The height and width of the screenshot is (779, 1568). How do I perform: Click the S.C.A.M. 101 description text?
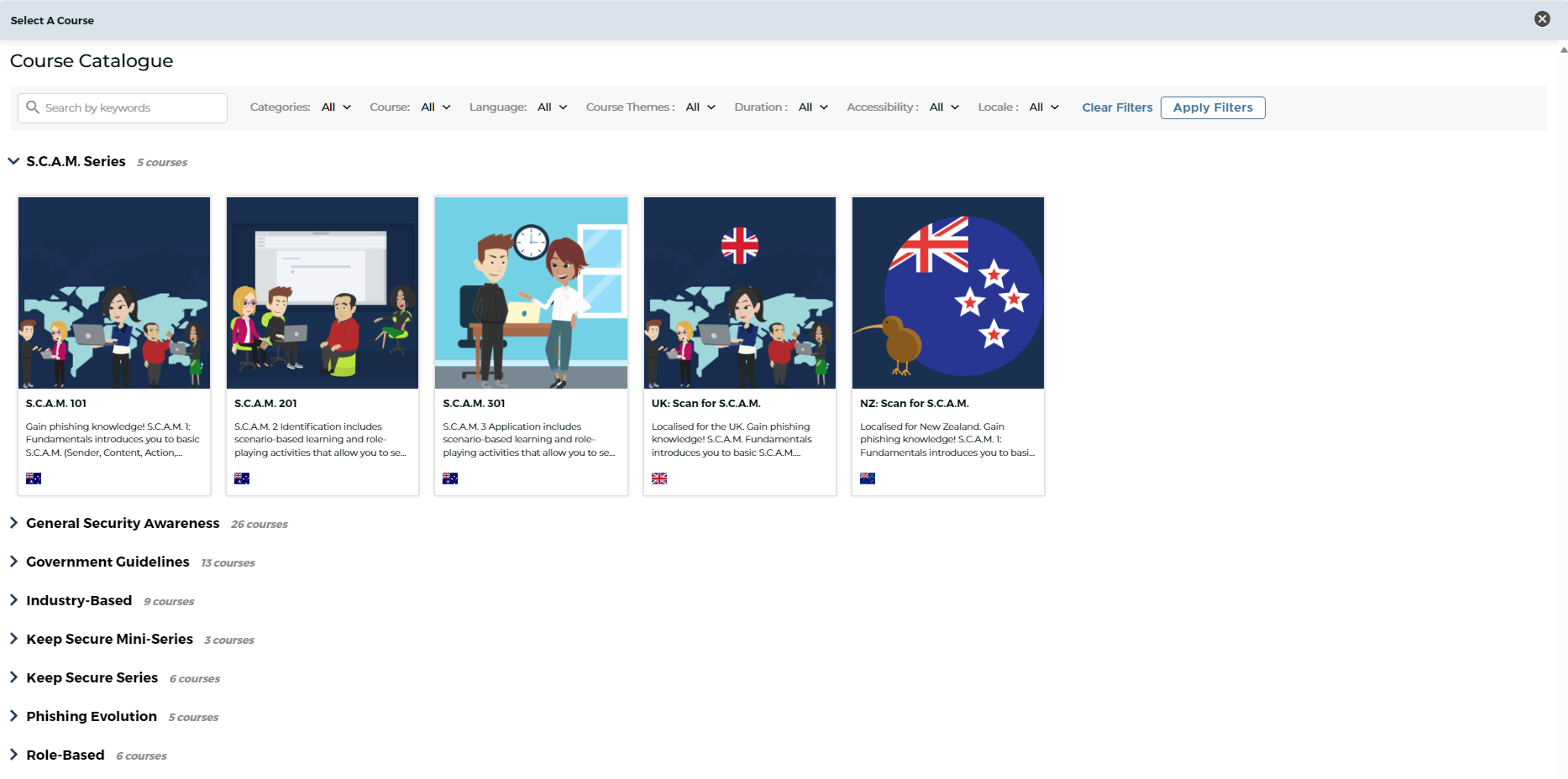[113, 440]
